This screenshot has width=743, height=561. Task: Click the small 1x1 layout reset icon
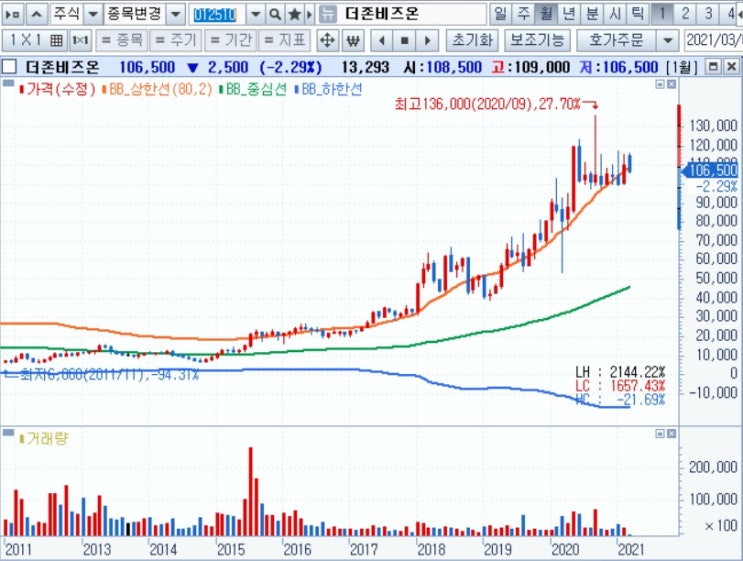pyautogui.click(x=80, y=40)
